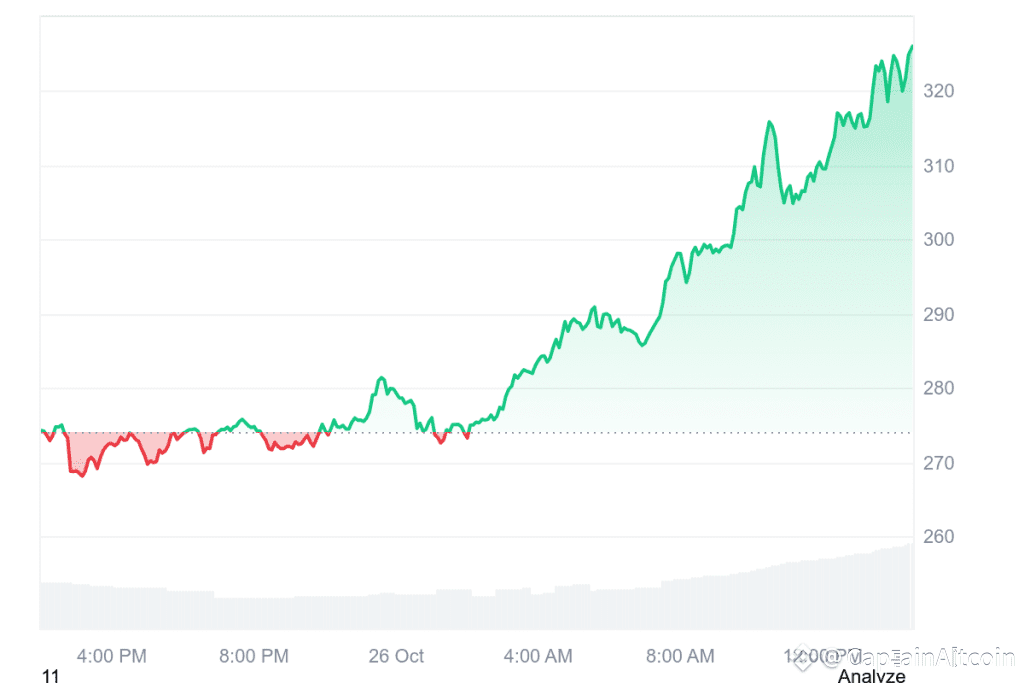1024x683 pixels.
Task: Click the 290 price axis label
Action: click(x=938, y=315)
